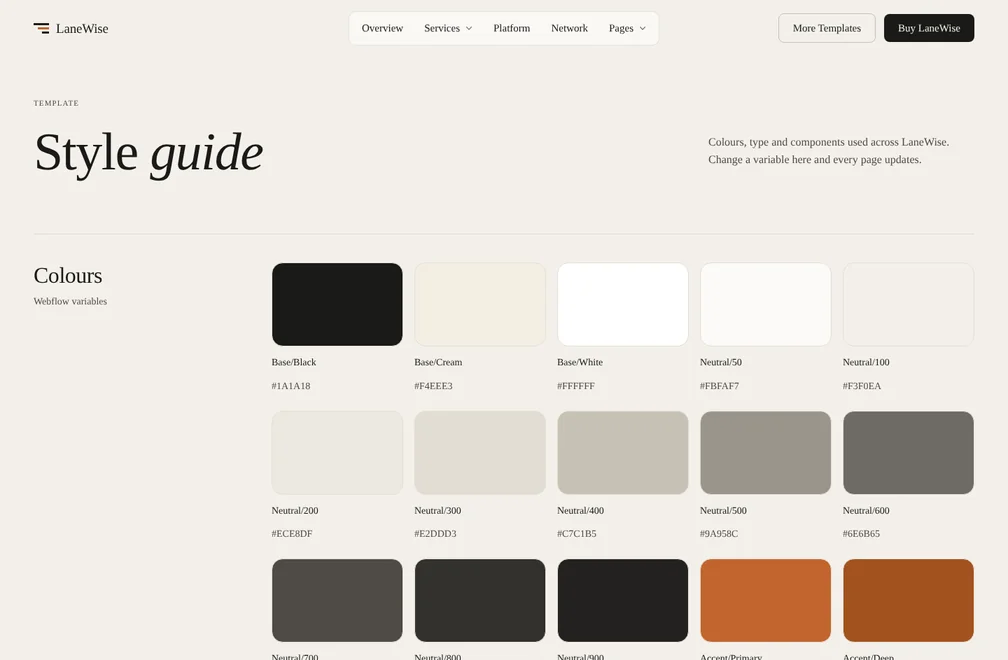Click the Base/Black label text
Viewport: 1008px width, 660px height.
tap(294, 362)
